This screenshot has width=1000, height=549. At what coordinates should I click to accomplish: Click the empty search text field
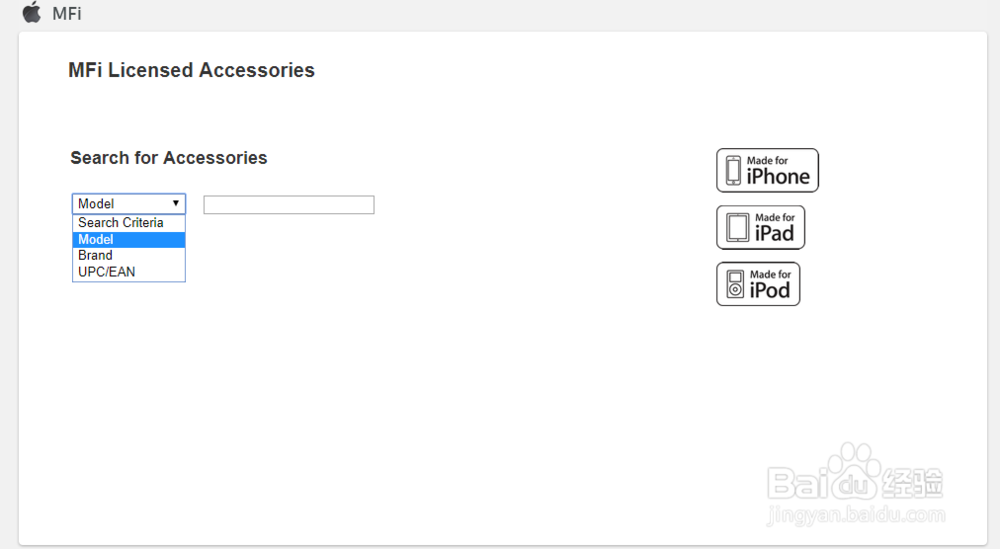[x=289, y=205]
